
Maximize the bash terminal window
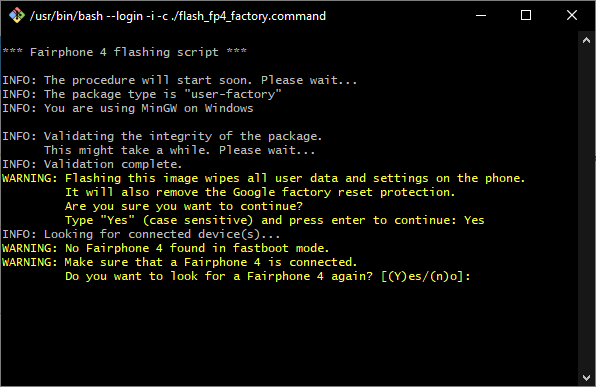click(x=526, y=16)
